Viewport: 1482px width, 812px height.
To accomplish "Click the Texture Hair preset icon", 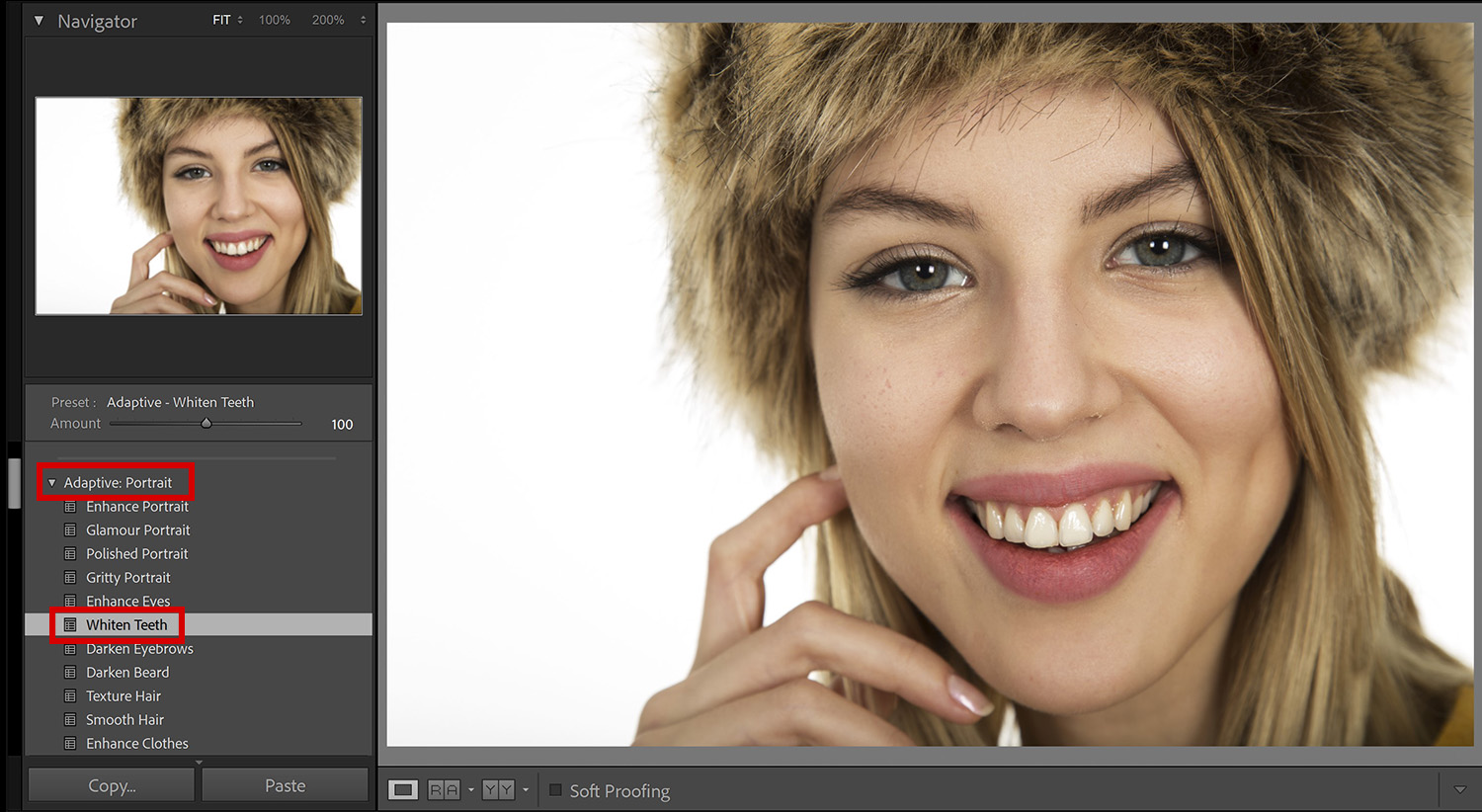I will 69,695.
